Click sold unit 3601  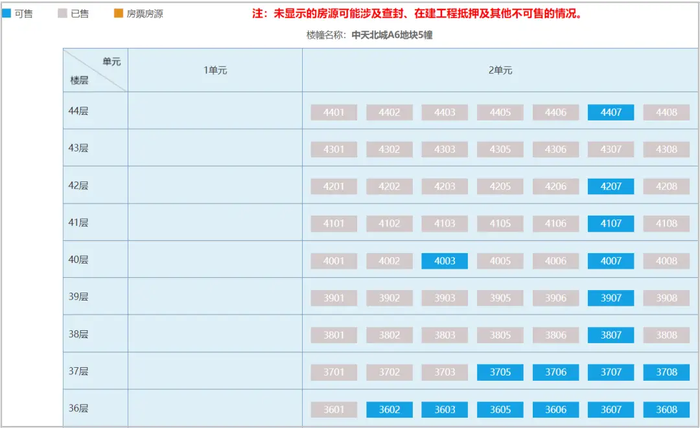(x=334, y=410)
